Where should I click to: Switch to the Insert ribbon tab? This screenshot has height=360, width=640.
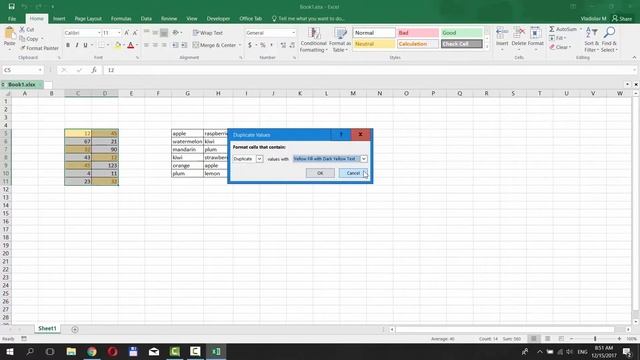[x=59, y=18]
